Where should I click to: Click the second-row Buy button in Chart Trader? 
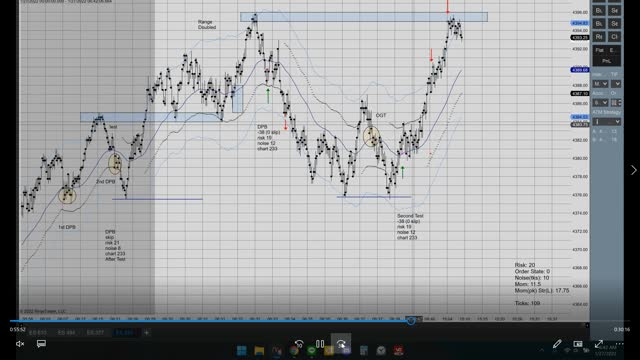599,24
